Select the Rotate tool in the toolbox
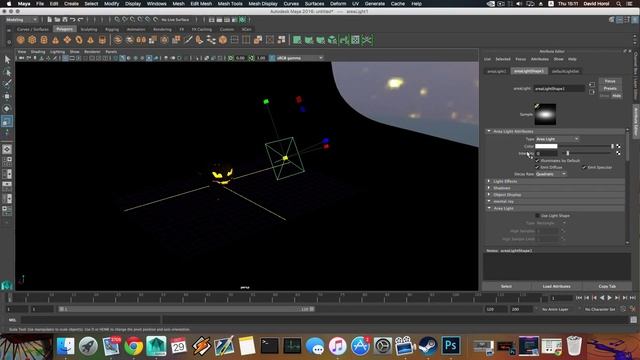Screen dimensions: 640x360 click(7, 109)
